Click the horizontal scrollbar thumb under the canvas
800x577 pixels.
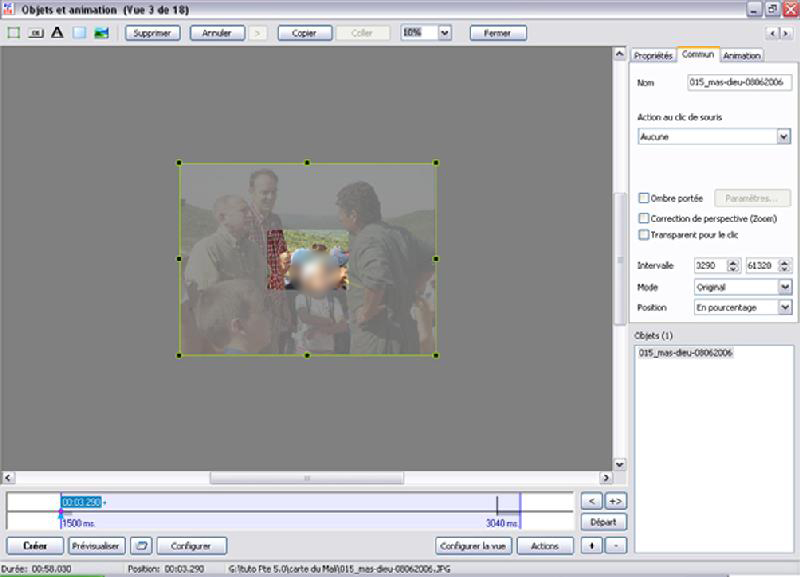307,478
